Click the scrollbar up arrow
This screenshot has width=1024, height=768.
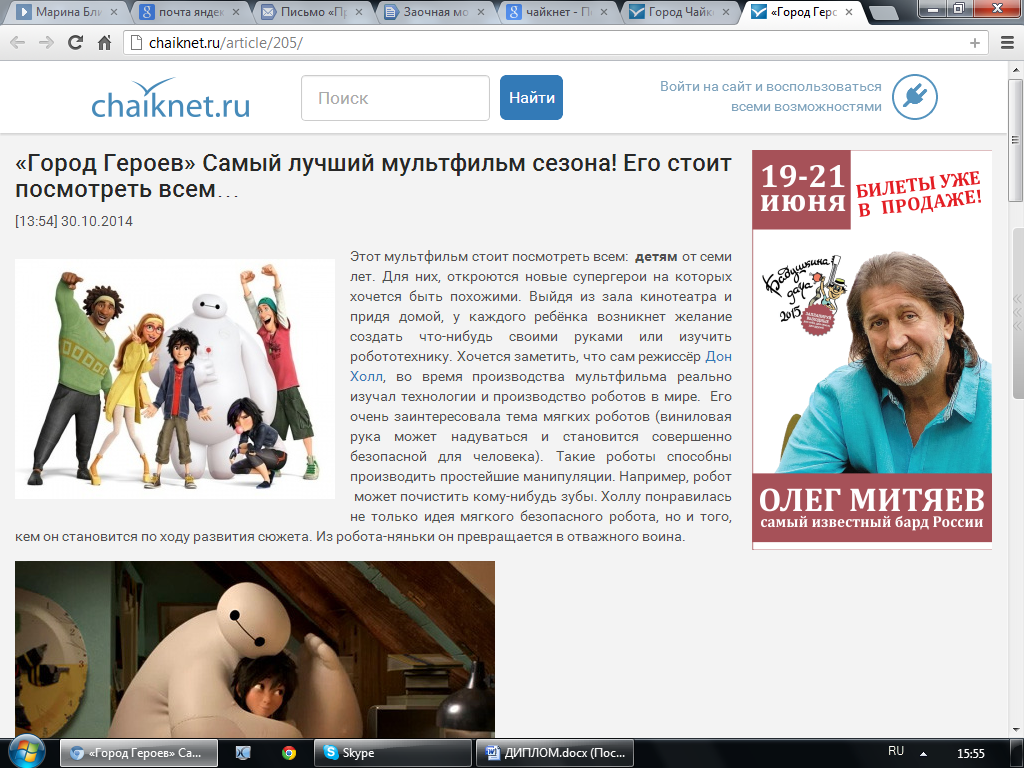point(1016,69)
